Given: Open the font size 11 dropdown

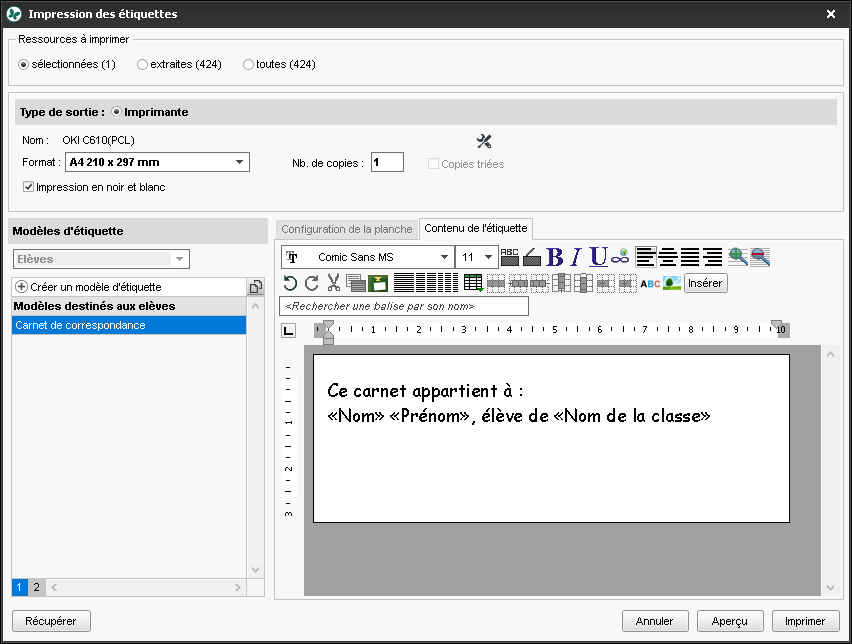Looking at the screenshot, I should tap(477, 257).
